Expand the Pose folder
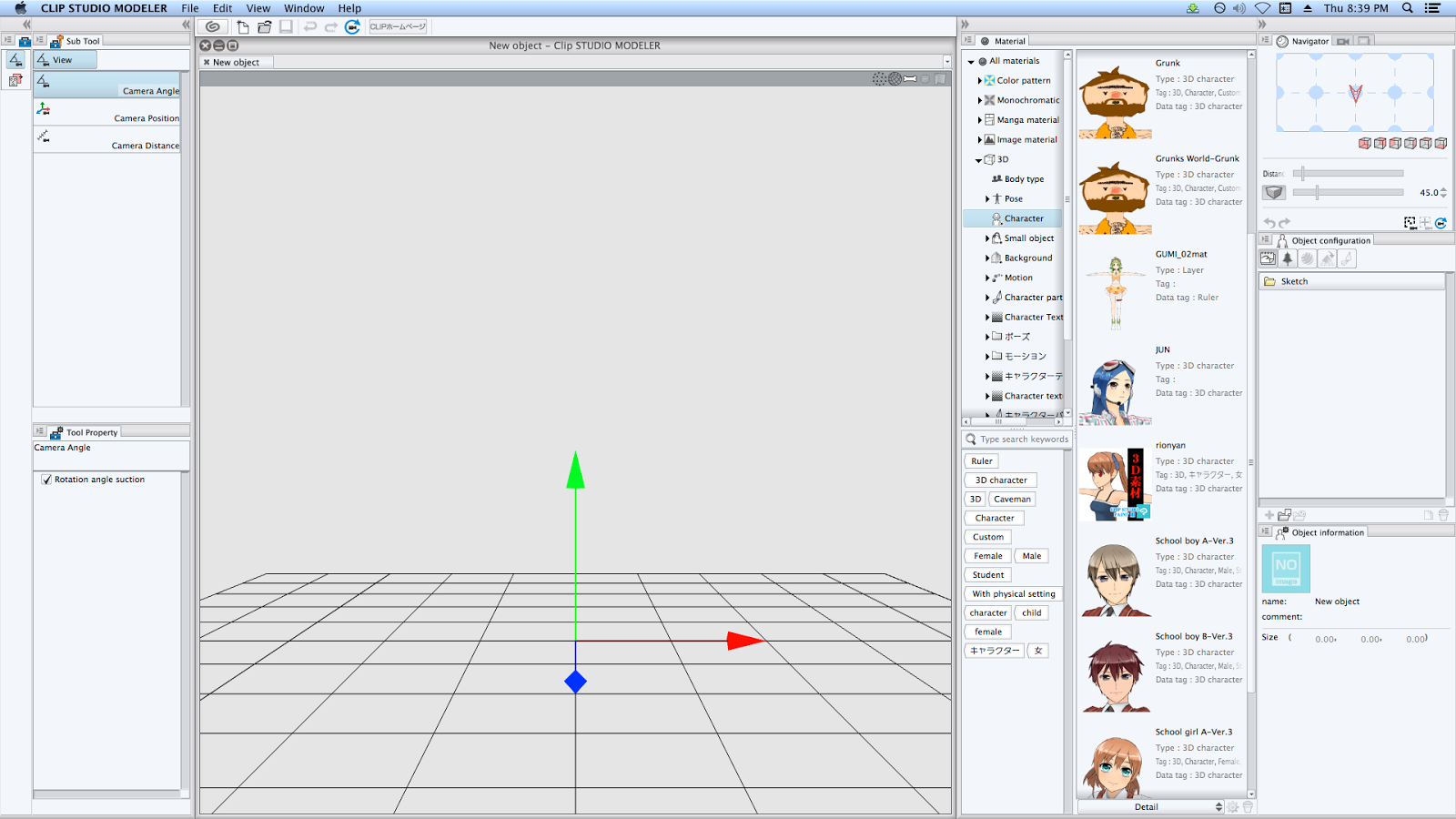 [987, 199]
